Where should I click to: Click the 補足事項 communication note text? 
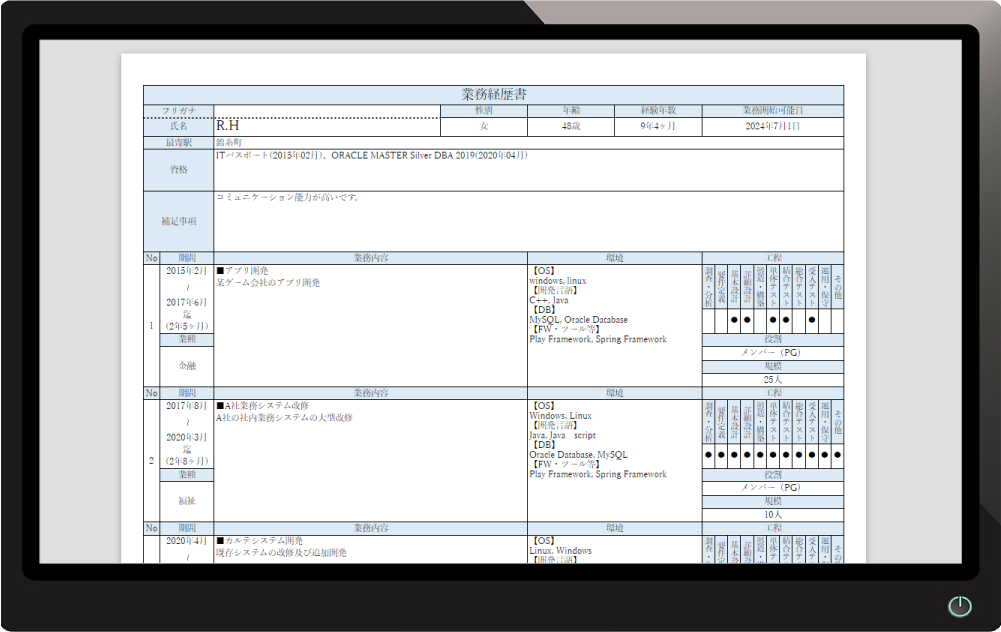[288, 198]
